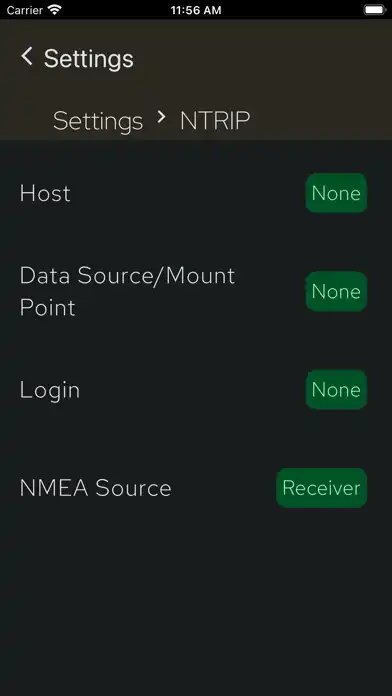Open the Host value showing None

point(336,193)
